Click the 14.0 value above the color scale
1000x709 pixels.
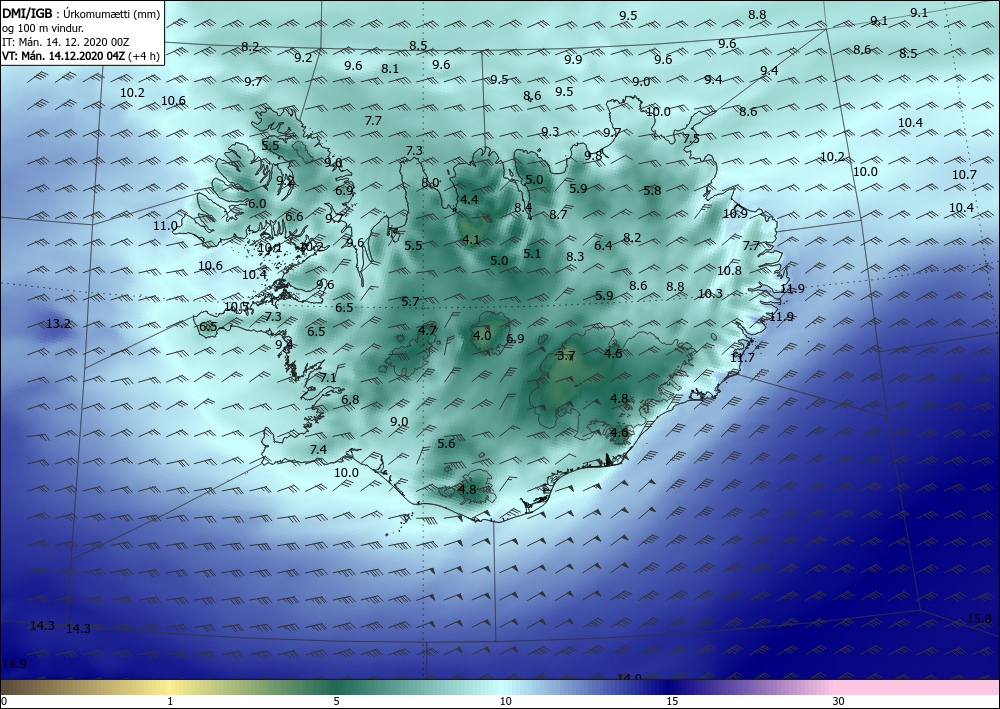tap(629, 677)
